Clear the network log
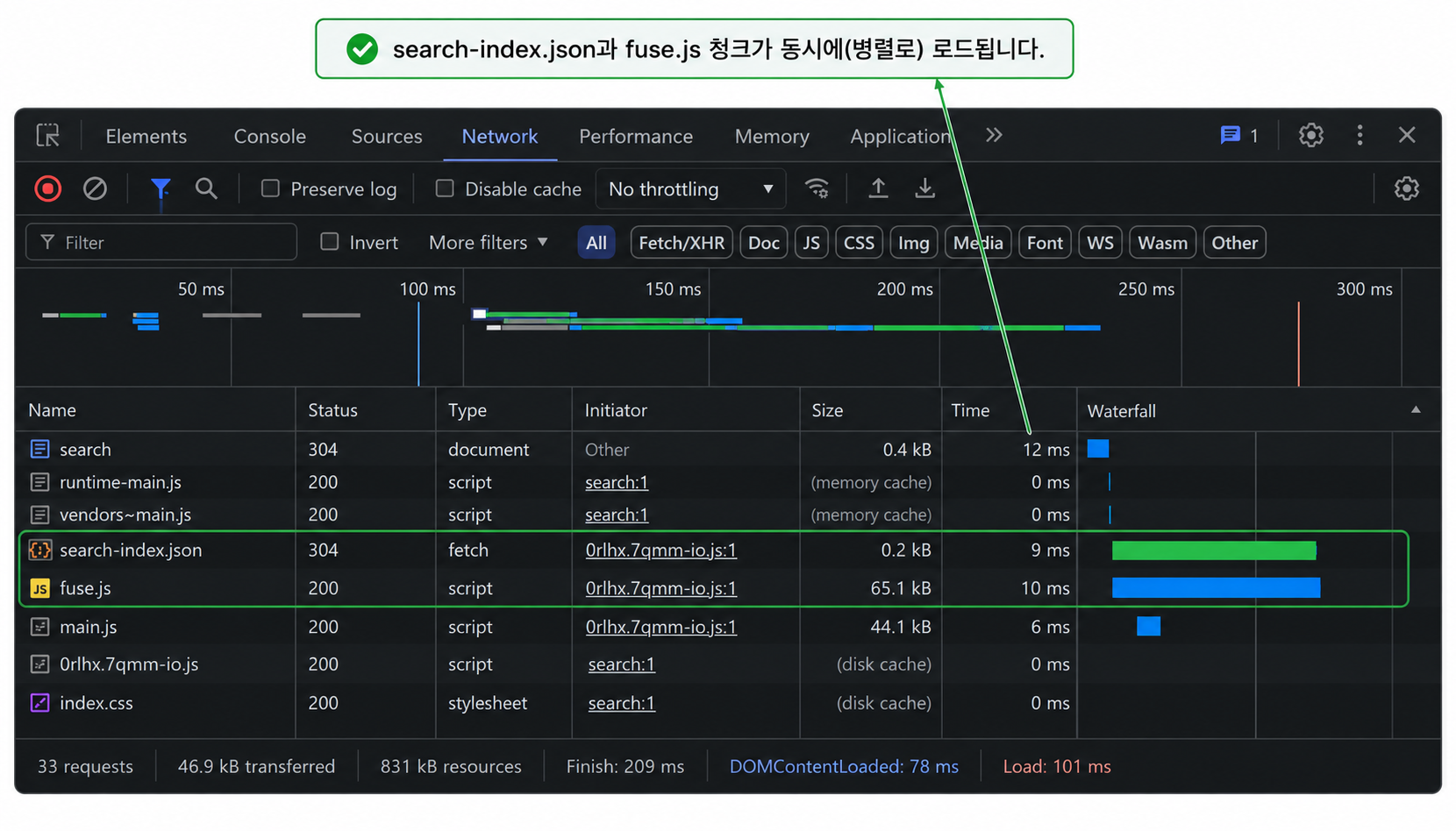This screenshot has height=831, width=1456. tap(95, 188)
